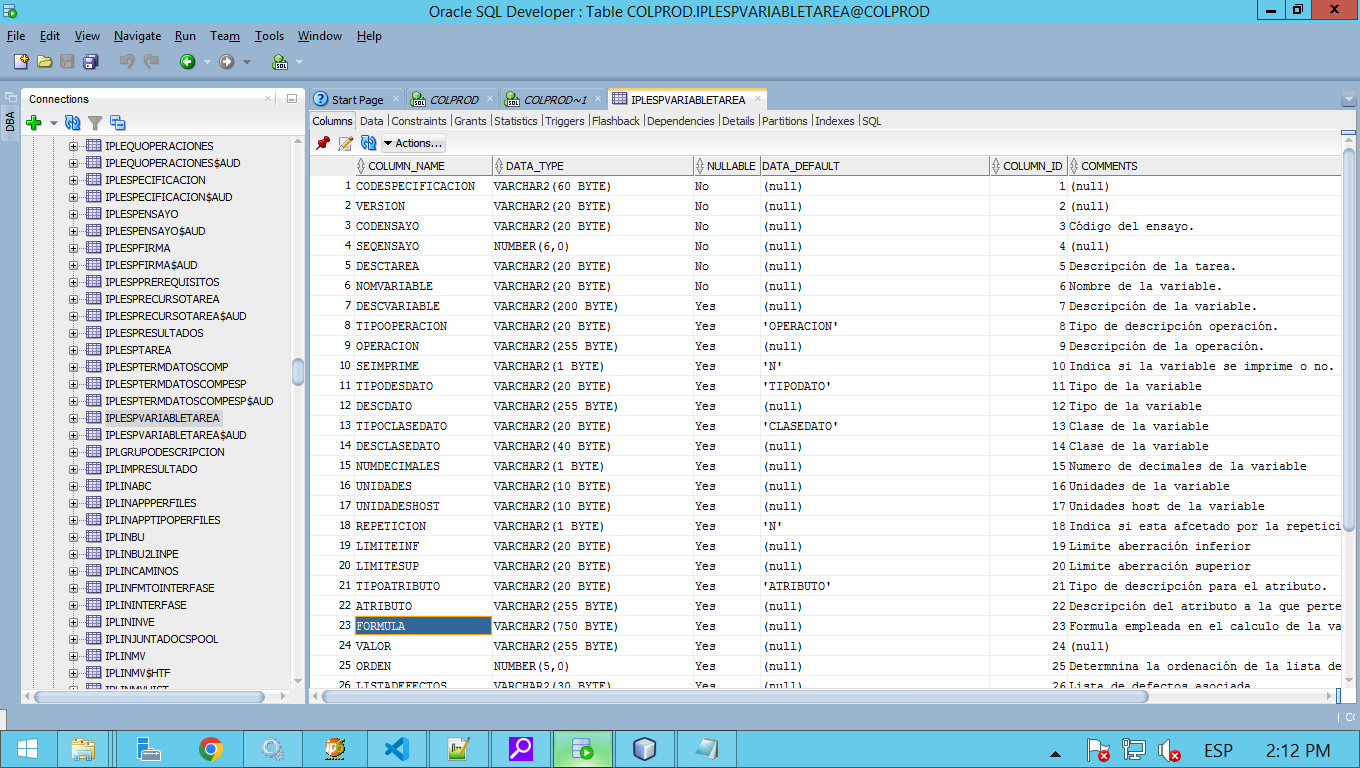Switch to the Data sub-tab
The width and height of the screenshot is (1360, 768).
pyautogui.click(x=372, y=121)
